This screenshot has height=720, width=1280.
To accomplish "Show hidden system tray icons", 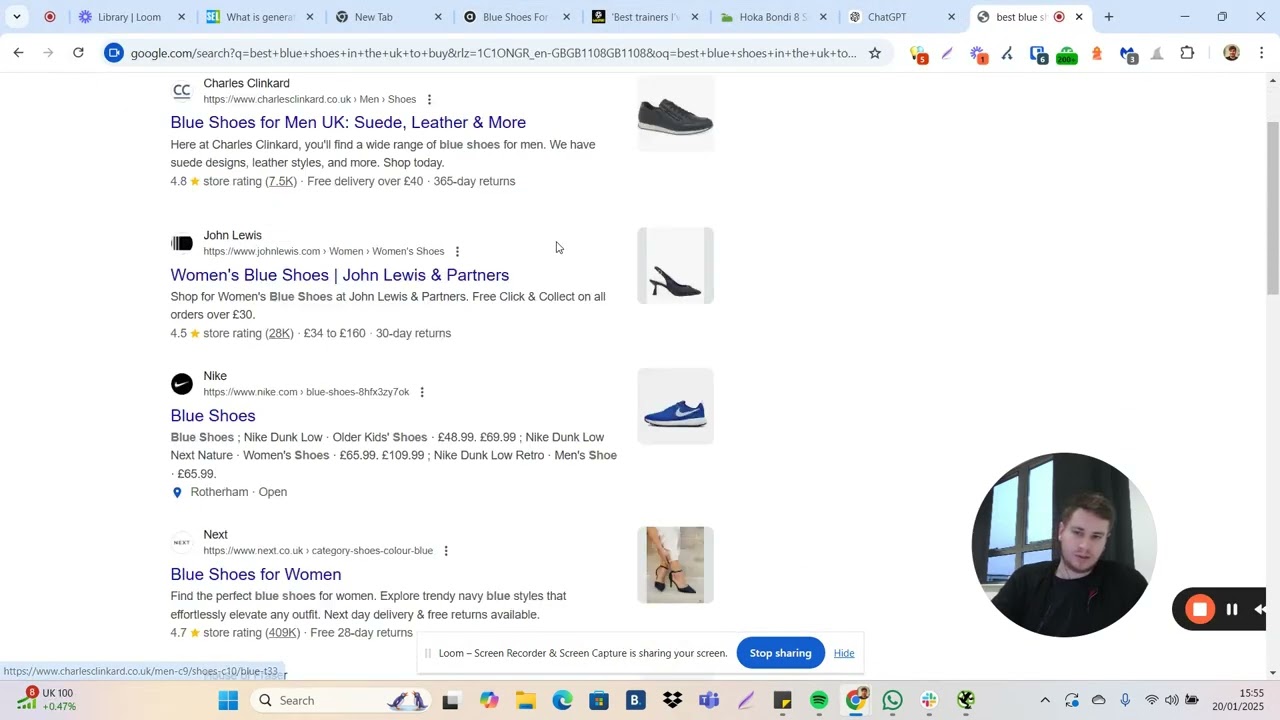I will (x=1045, y=700).
